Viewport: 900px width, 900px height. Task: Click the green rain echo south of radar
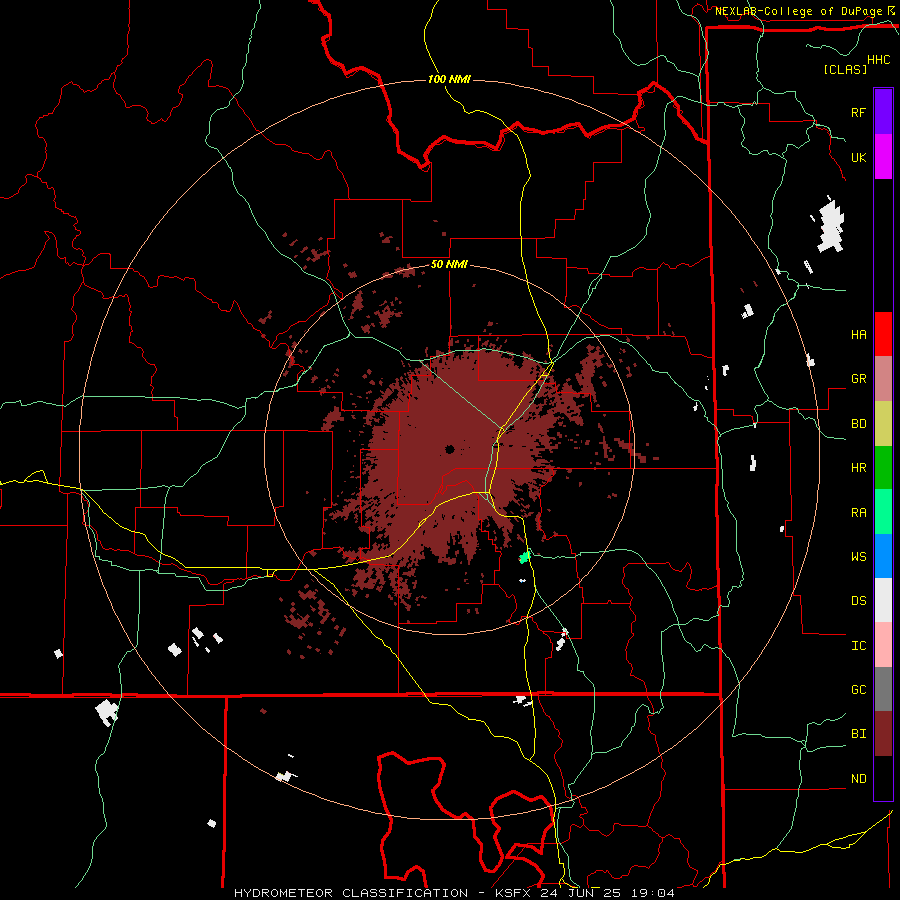524,557
